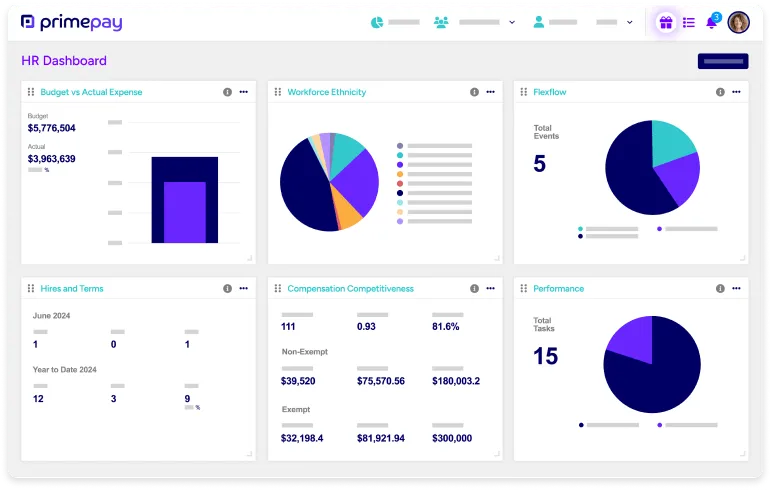
Task: Grab the Hires and Terms drag handle
Action: click(31, 288)
